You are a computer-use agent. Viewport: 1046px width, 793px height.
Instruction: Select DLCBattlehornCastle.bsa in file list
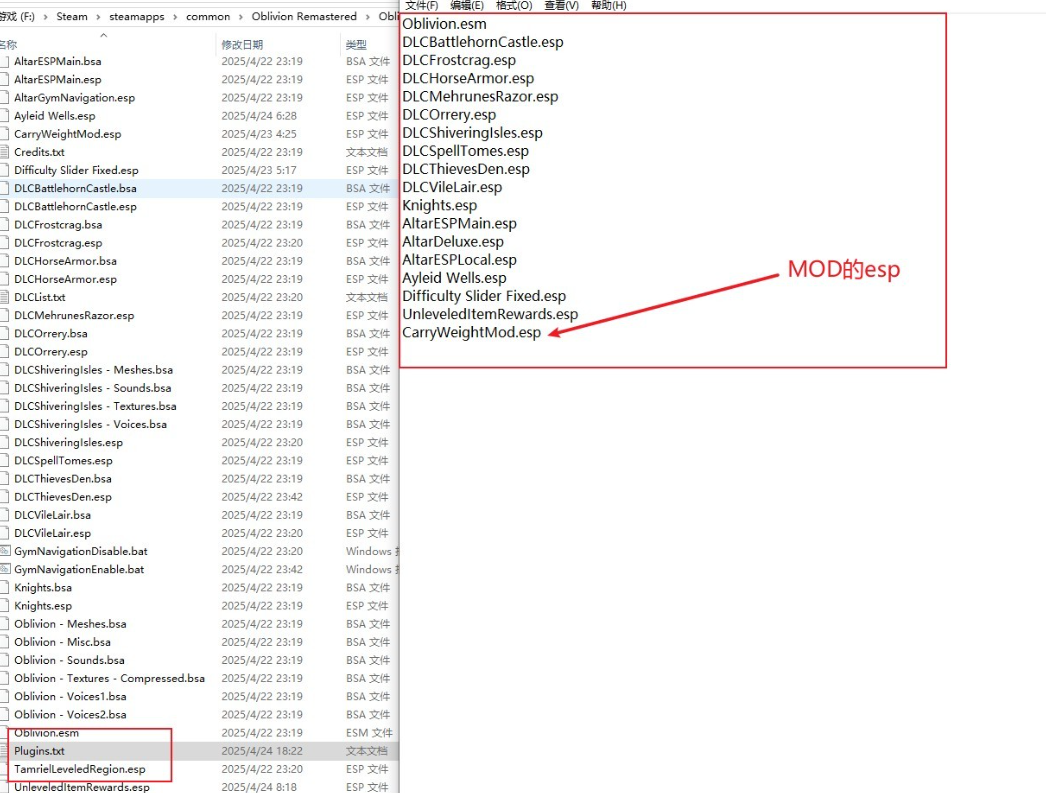[x=75, y=188]
